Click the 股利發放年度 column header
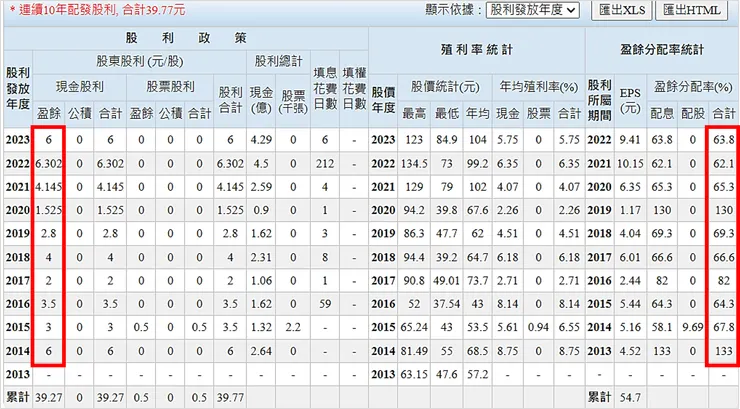Screen dimensions: 740x409 [18, 88]
